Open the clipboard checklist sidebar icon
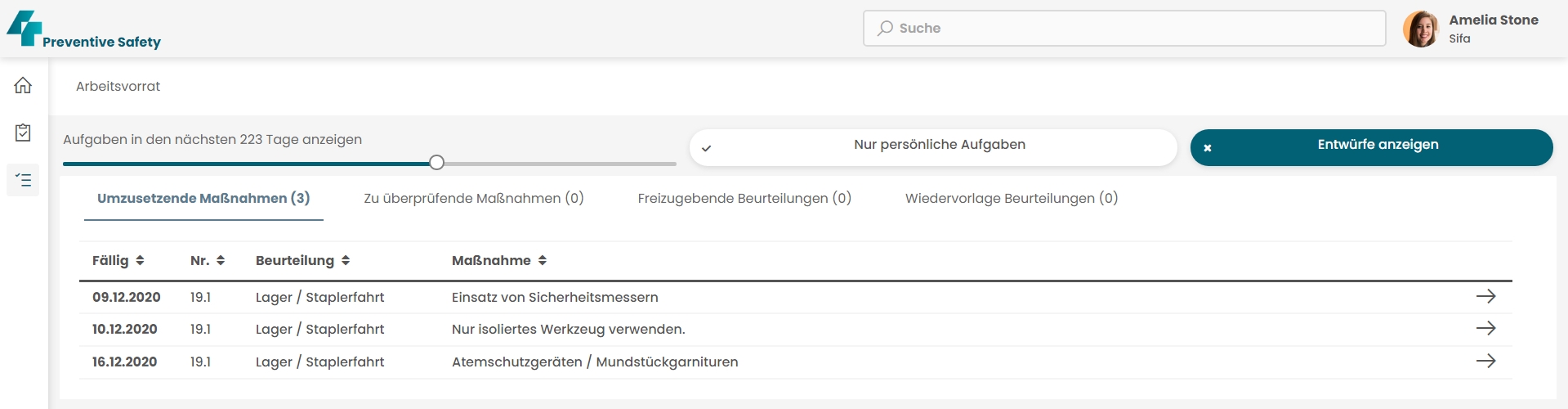This screenshot has width=1568, height=409. click(23, 133)
